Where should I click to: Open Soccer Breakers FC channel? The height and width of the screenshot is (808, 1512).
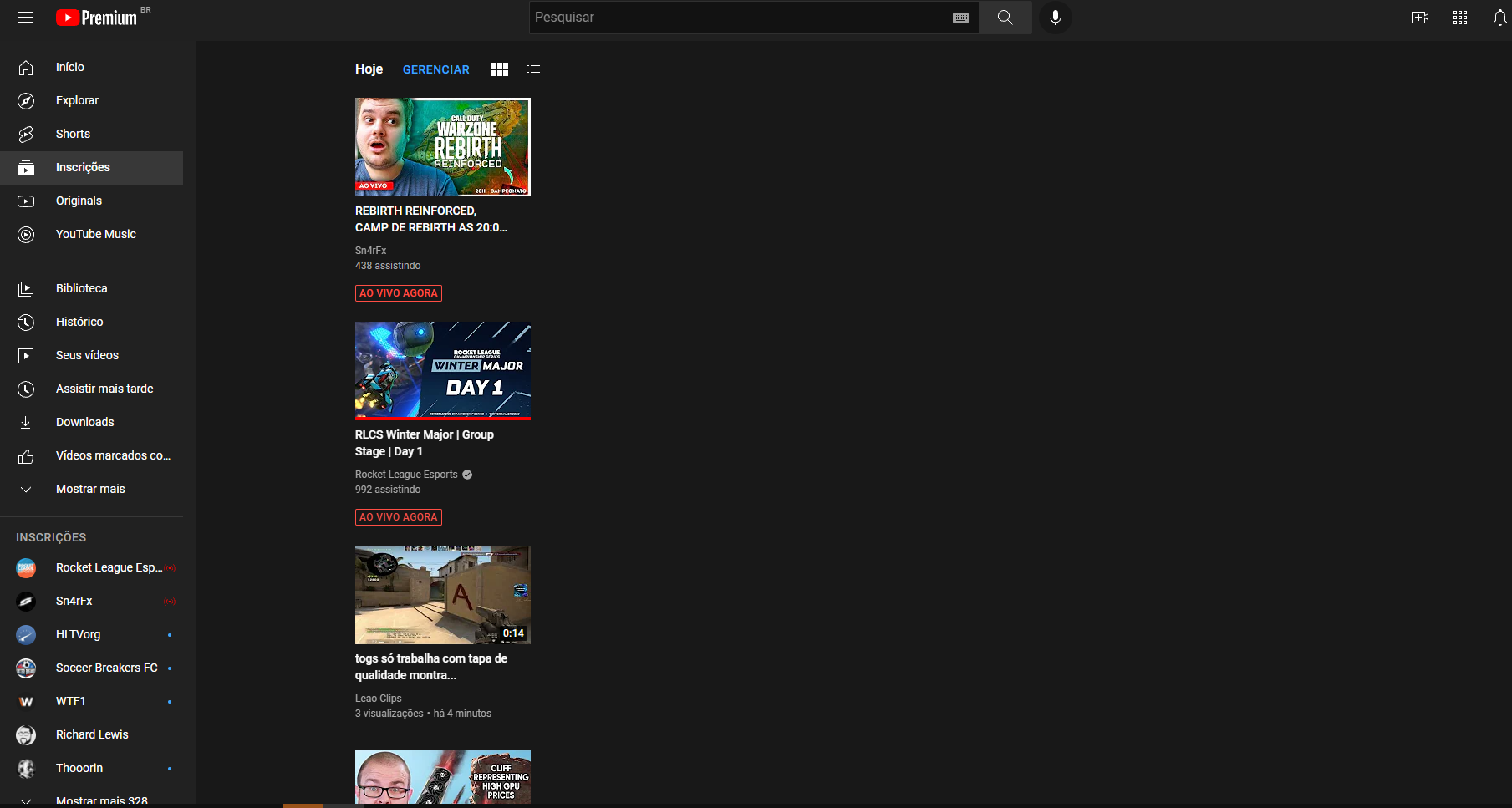coord(92,668)
